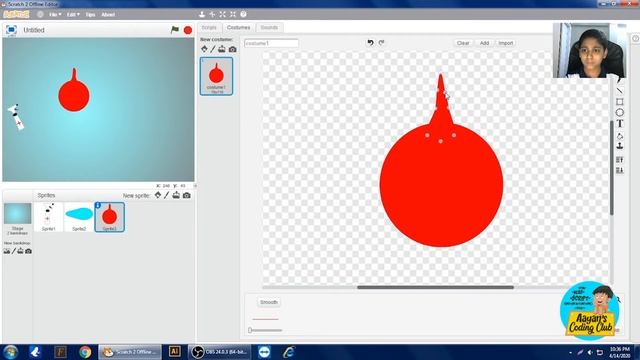Screen dimensions: 640x360
Task: Click the Smooth button
Action: 269,302
